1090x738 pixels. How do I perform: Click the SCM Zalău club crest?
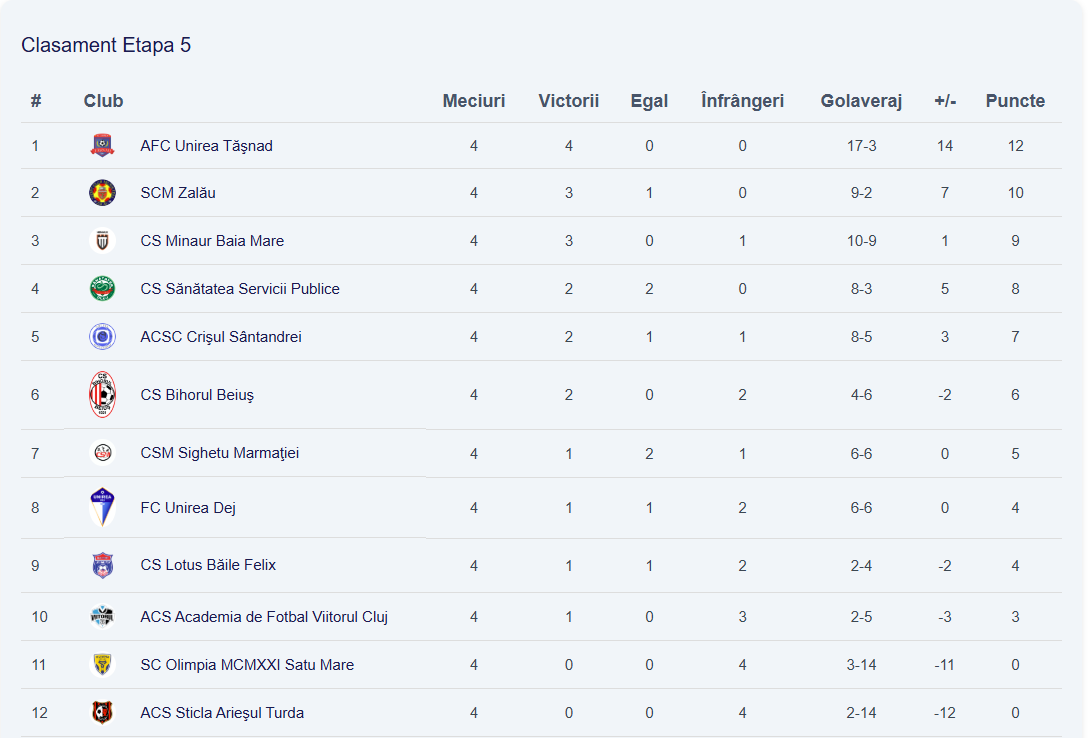[102, 193]
